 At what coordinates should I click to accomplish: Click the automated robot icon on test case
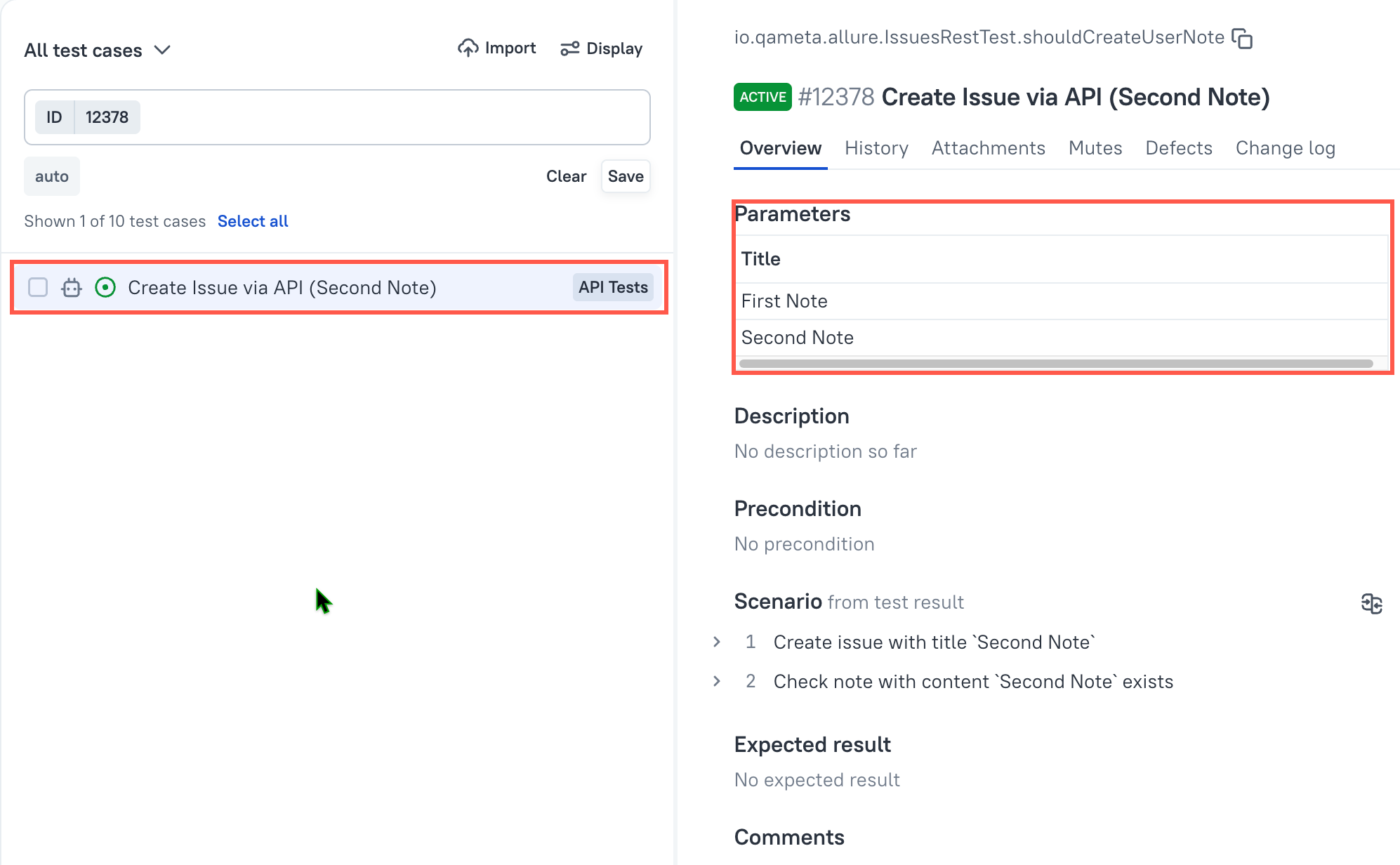coord(72,287)
